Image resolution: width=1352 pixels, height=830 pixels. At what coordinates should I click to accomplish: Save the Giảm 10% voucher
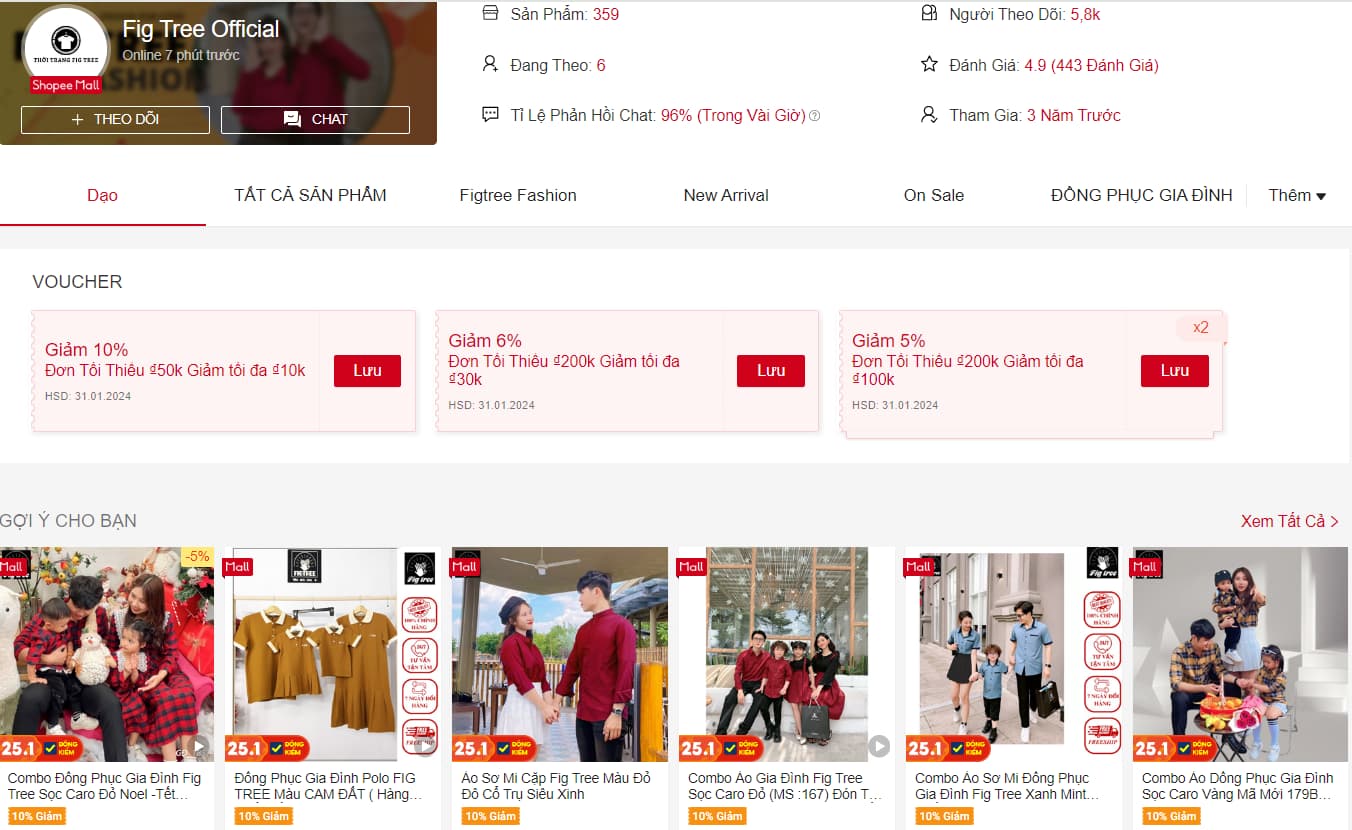(367, 371)
